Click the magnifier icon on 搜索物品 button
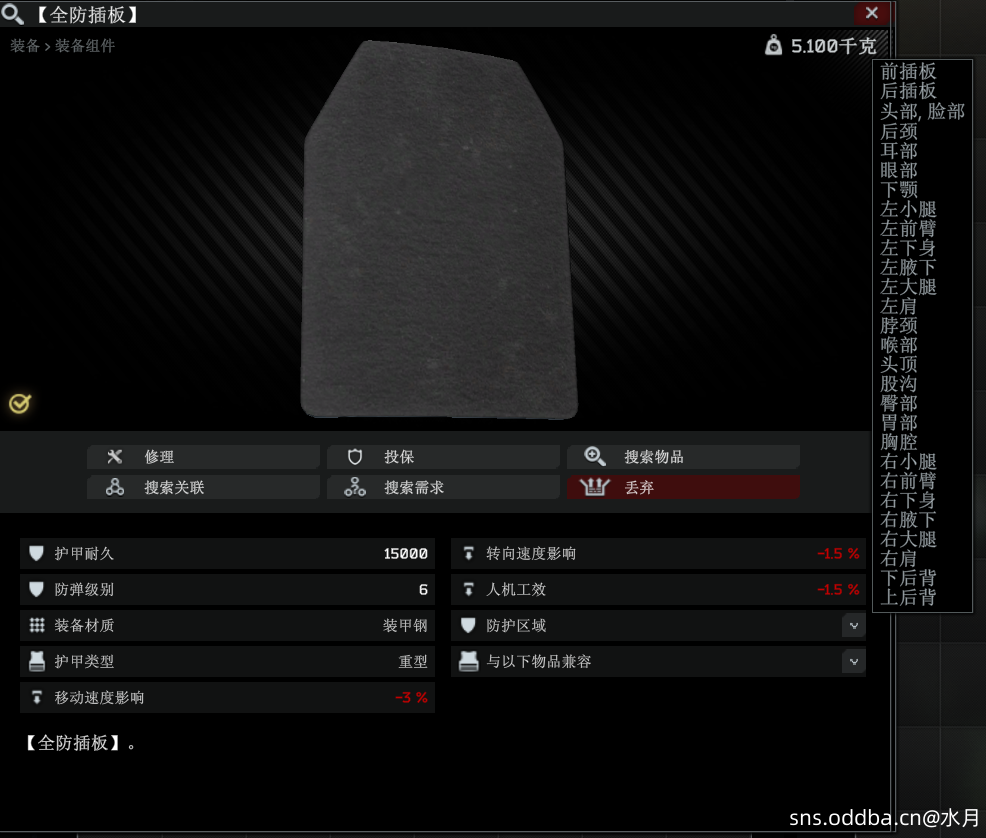 (594, 457)
